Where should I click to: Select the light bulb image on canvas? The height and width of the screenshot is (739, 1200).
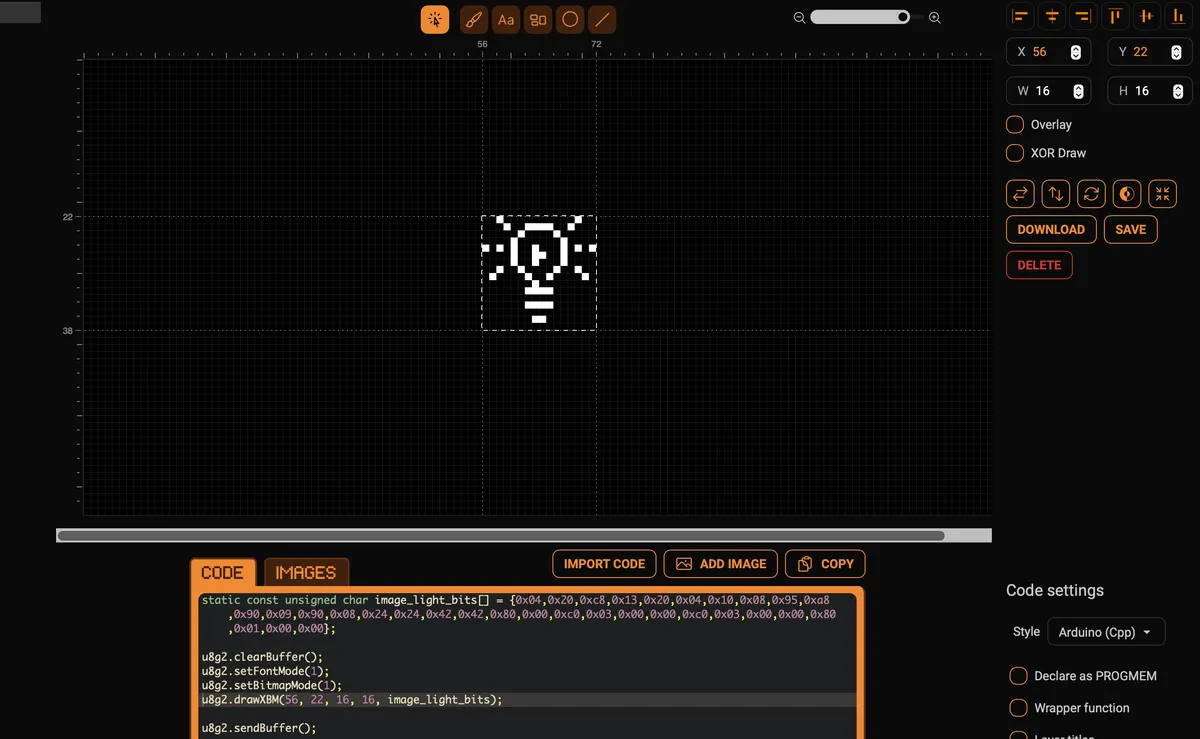539,273
